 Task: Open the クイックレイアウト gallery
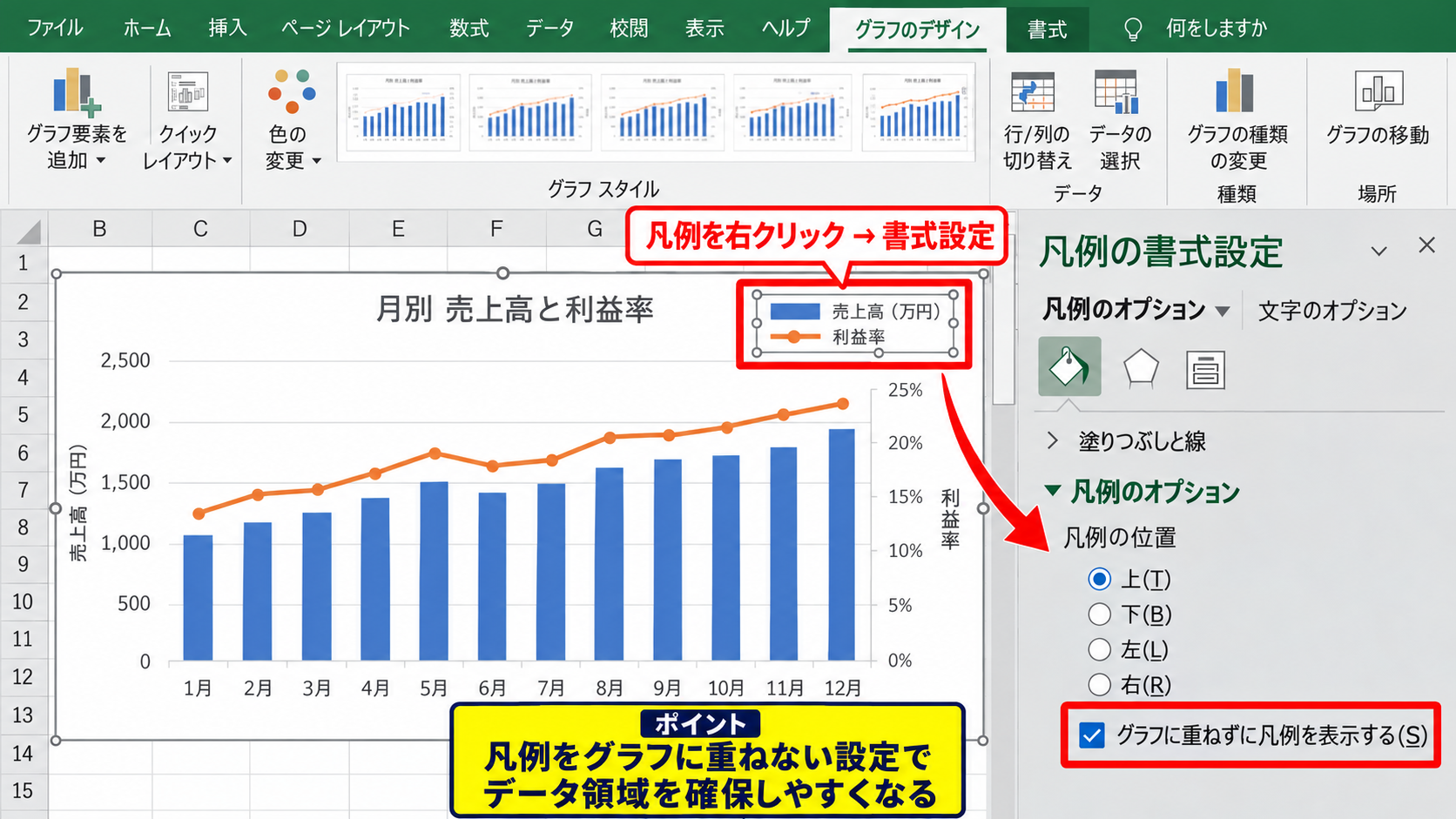(187, 119)
